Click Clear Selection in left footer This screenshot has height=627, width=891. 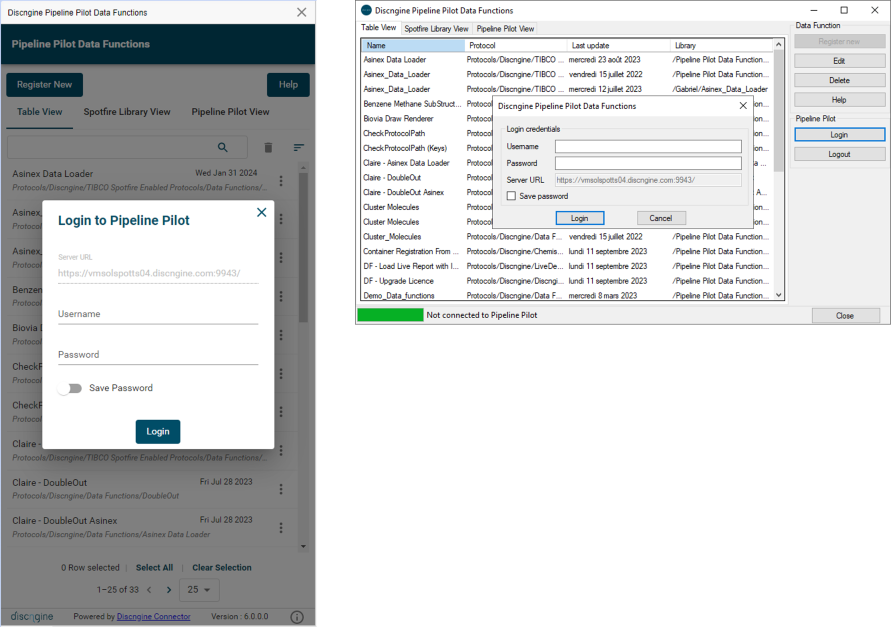[222, 568]
